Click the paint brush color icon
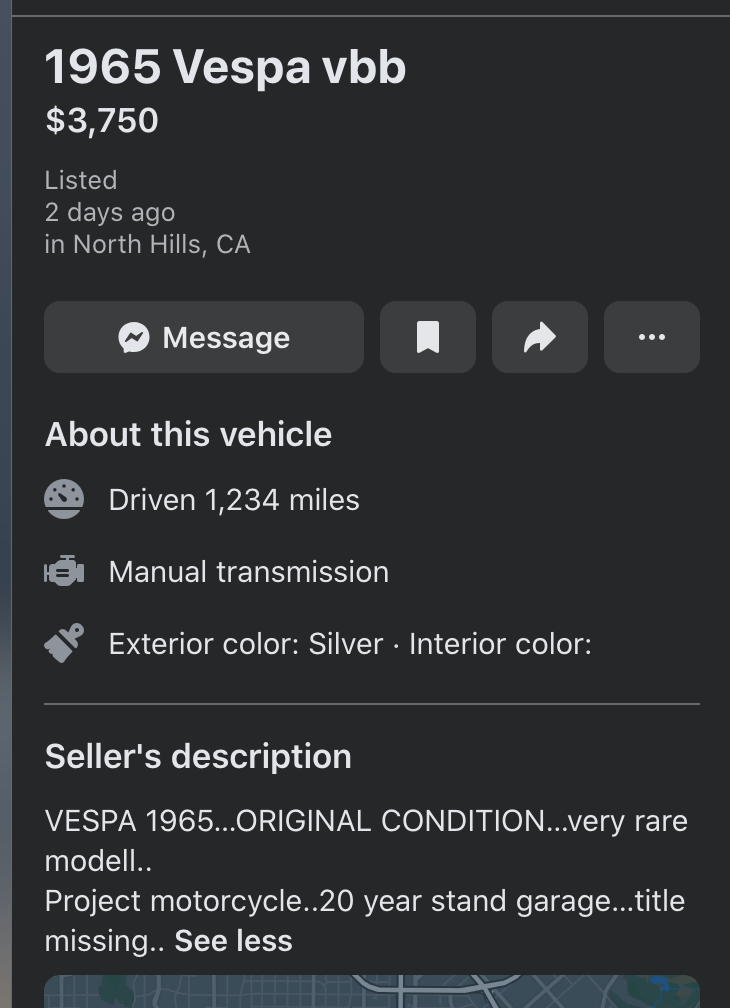 (x=64, y=643)
